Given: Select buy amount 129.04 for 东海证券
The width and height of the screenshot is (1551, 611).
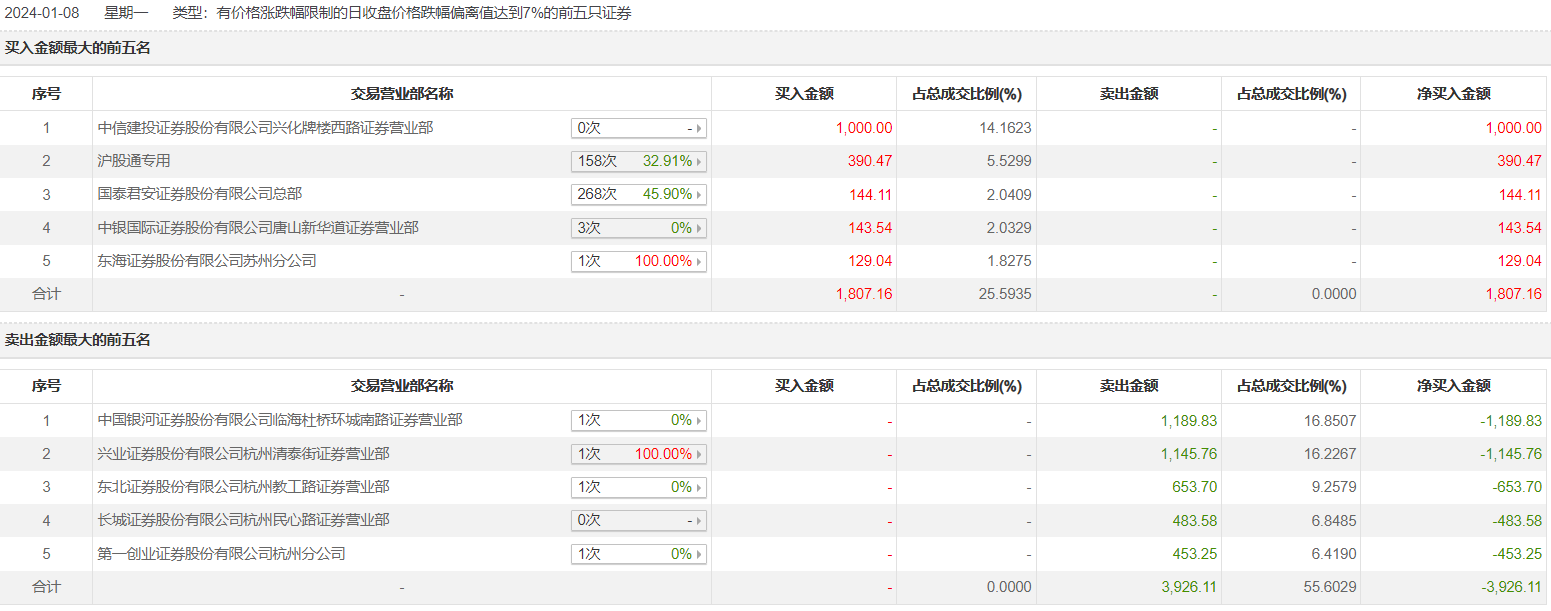Looking at the screenshot, I should pyautogui.click(x=870, y=261).
